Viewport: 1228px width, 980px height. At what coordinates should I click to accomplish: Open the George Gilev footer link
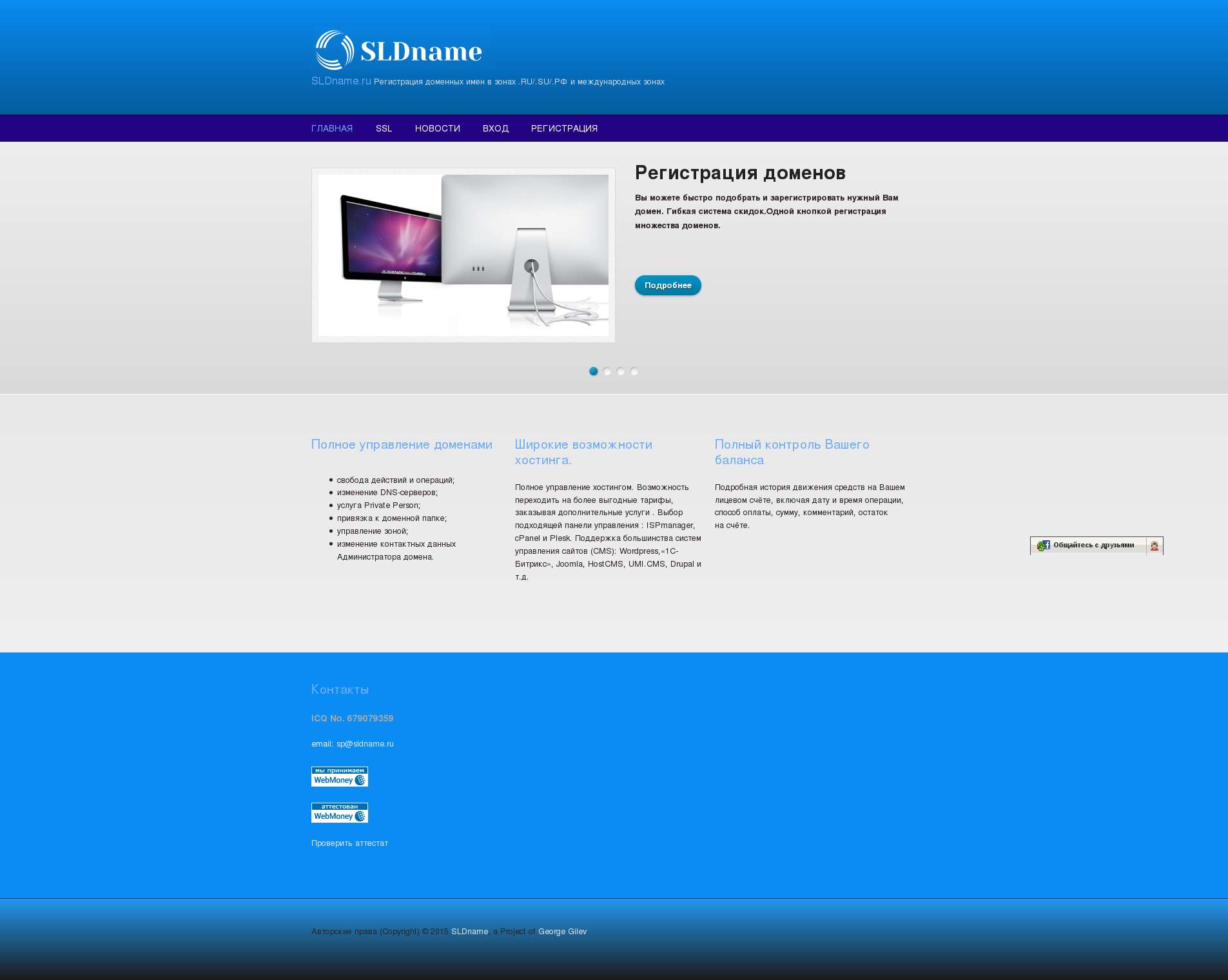point(563,932)
